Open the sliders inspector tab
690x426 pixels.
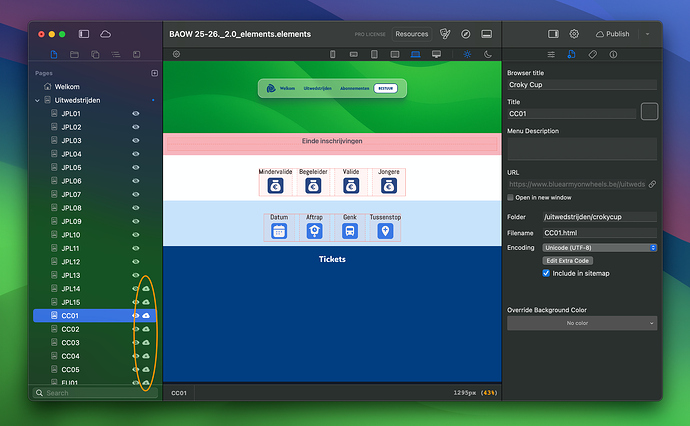(x=551, y=54)
